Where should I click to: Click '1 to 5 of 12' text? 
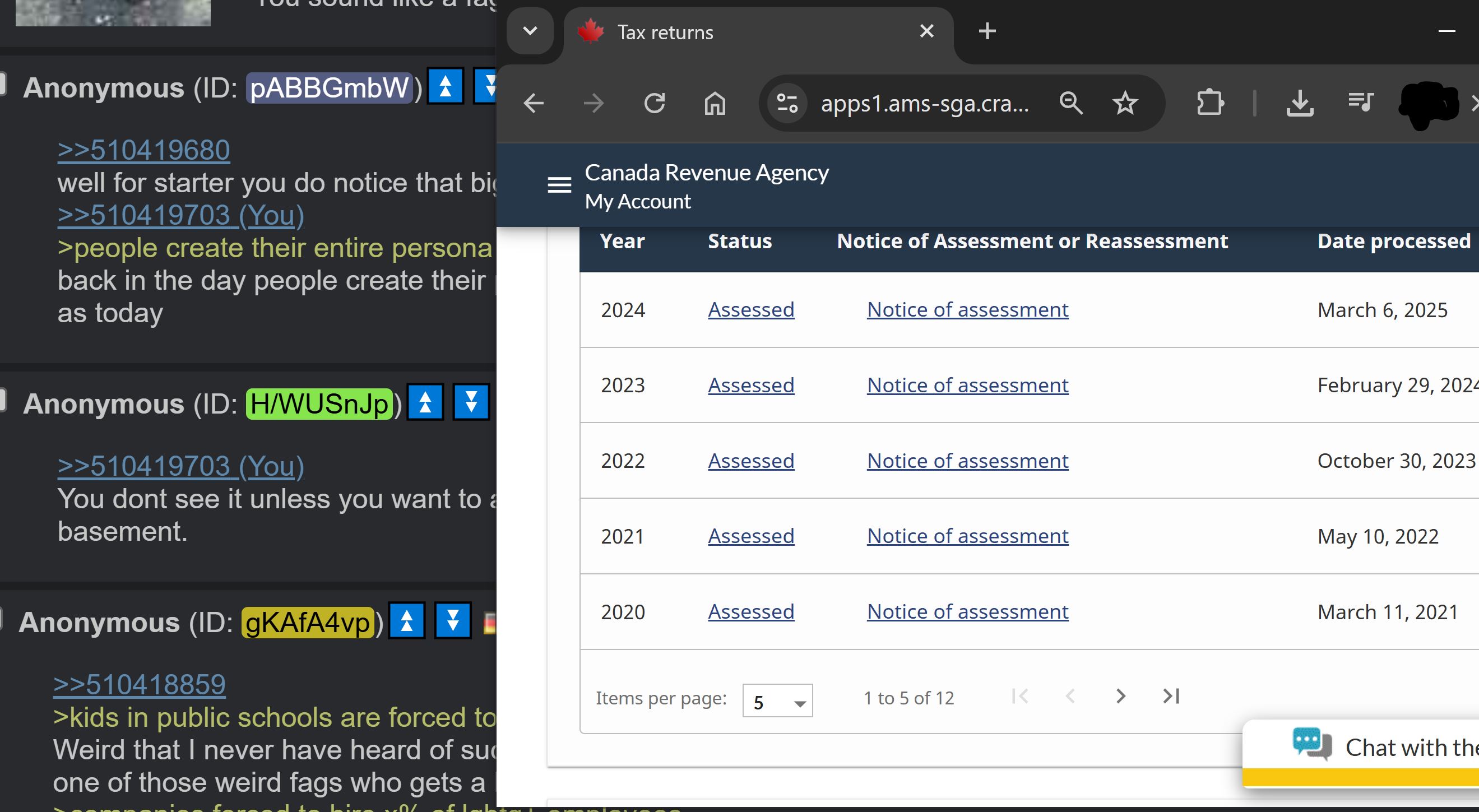(x=908, y=698)
